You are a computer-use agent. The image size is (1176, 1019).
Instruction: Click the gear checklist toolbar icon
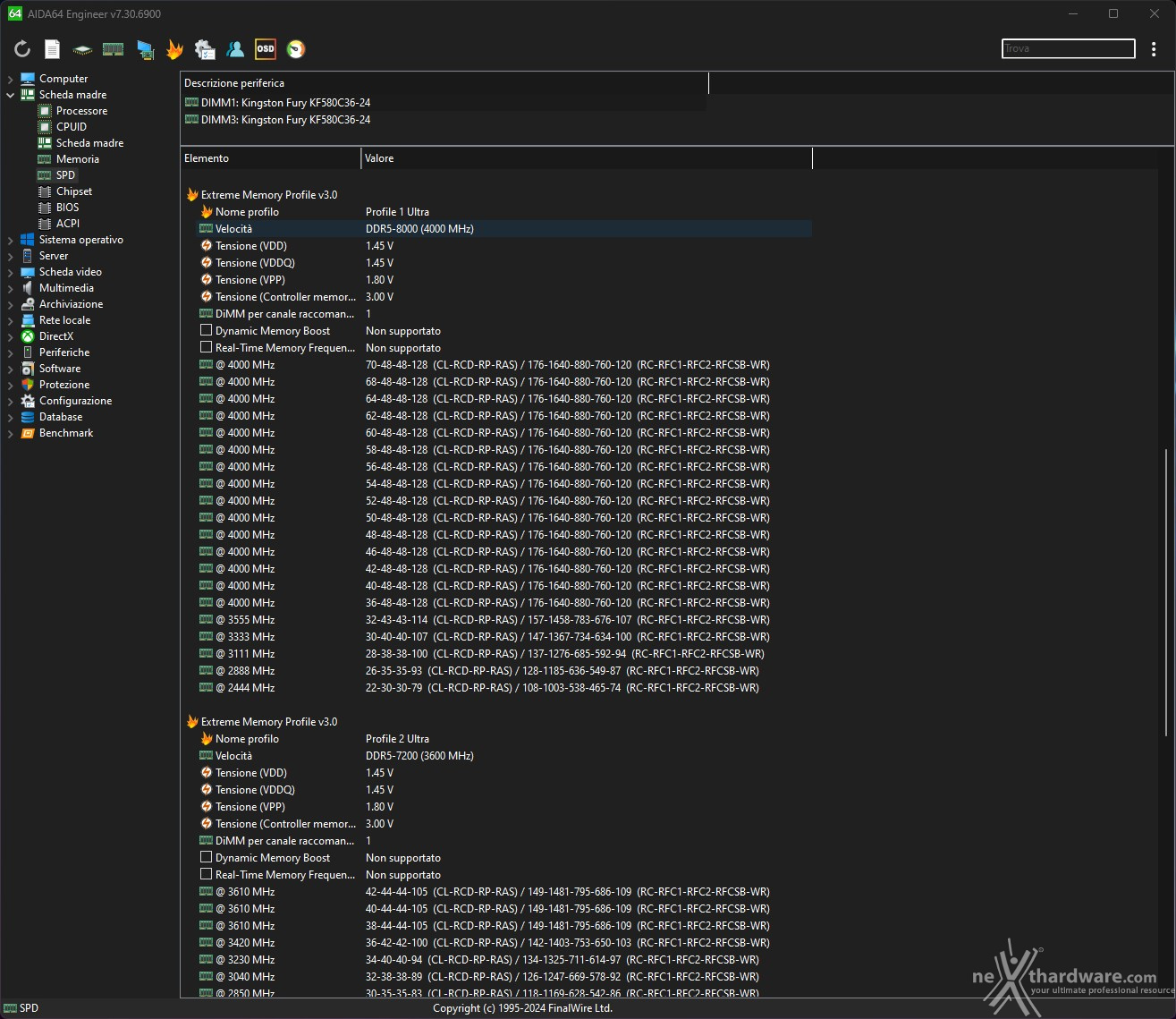[205, 49]
